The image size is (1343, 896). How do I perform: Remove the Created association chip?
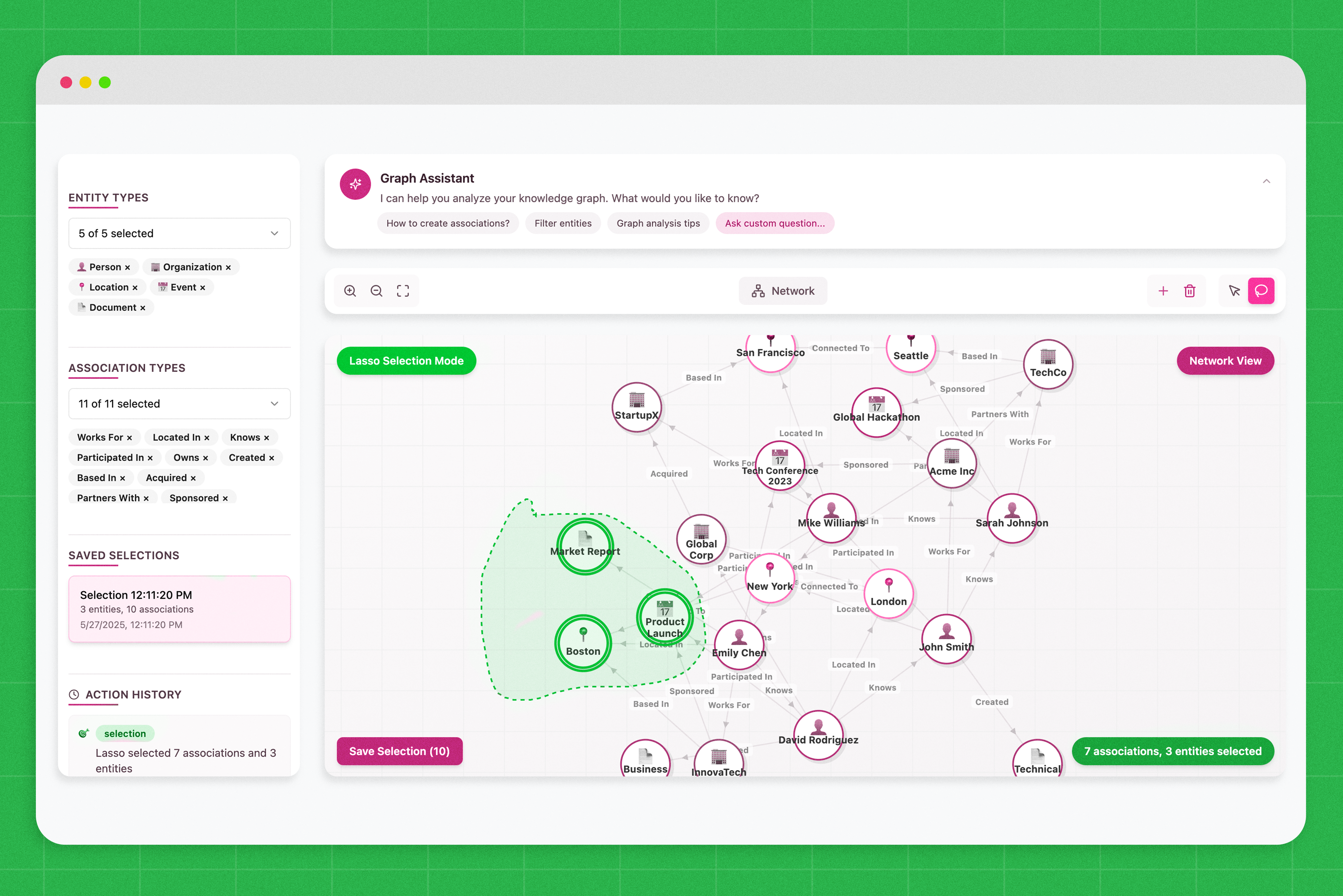tap(271, 458)
